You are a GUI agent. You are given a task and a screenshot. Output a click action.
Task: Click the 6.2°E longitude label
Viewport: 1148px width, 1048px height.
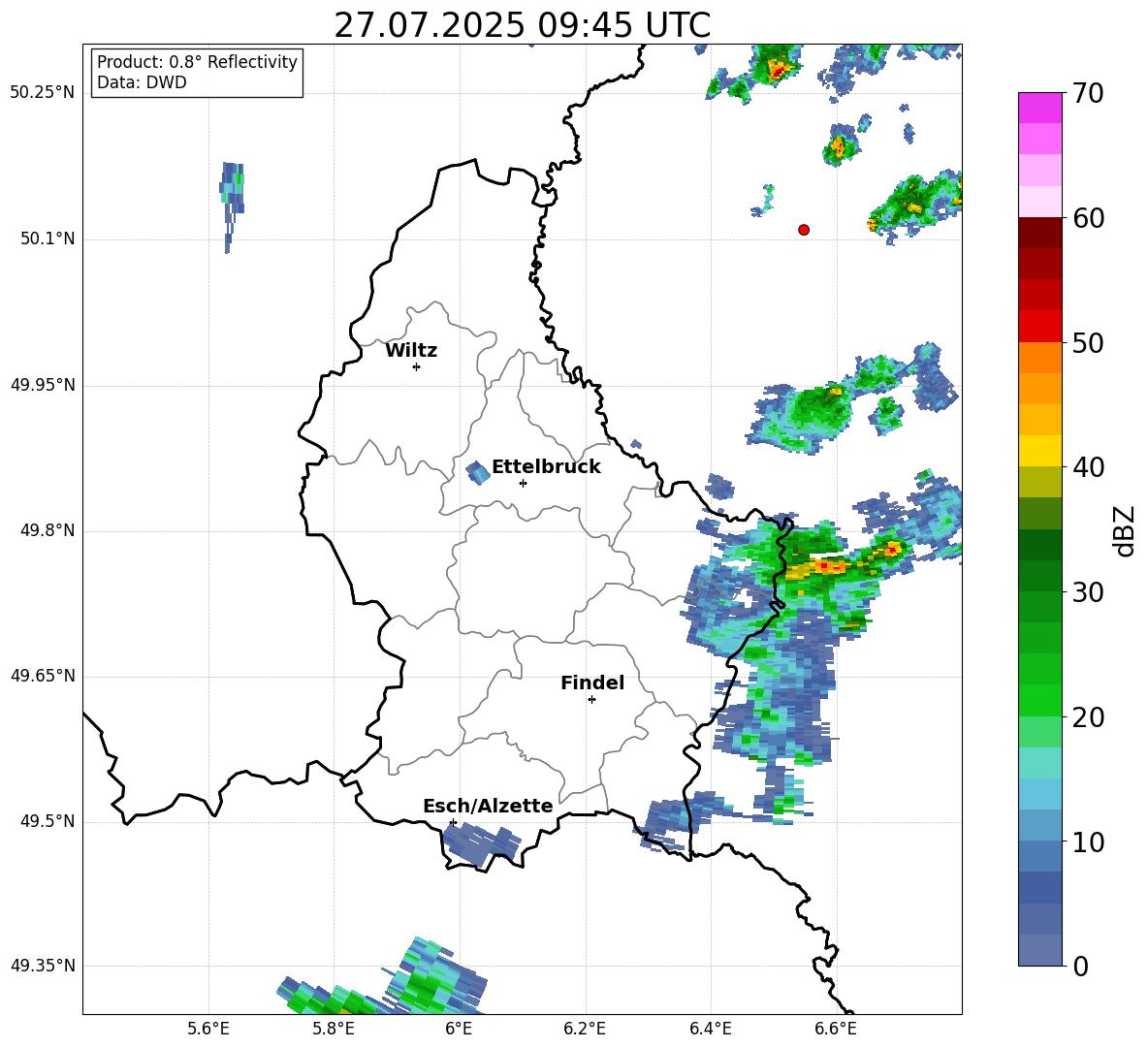pyautogui.click(x=585, y=1030)
